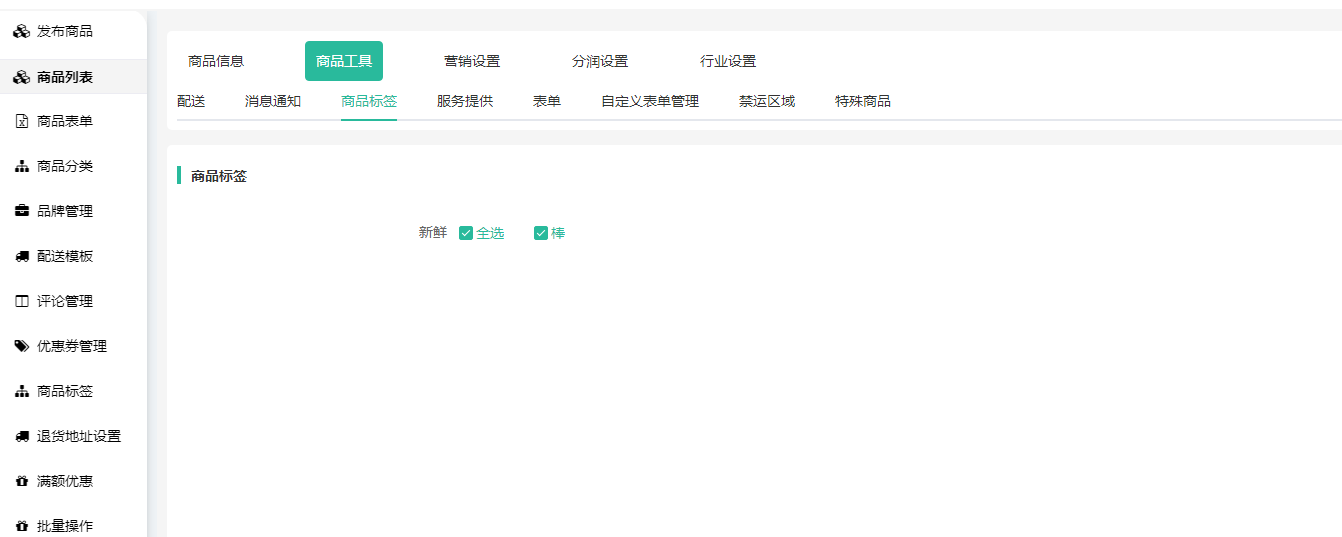1342x537 pixels.
Task: Click the 商品表单 file icon
Action: pos(21,121)
